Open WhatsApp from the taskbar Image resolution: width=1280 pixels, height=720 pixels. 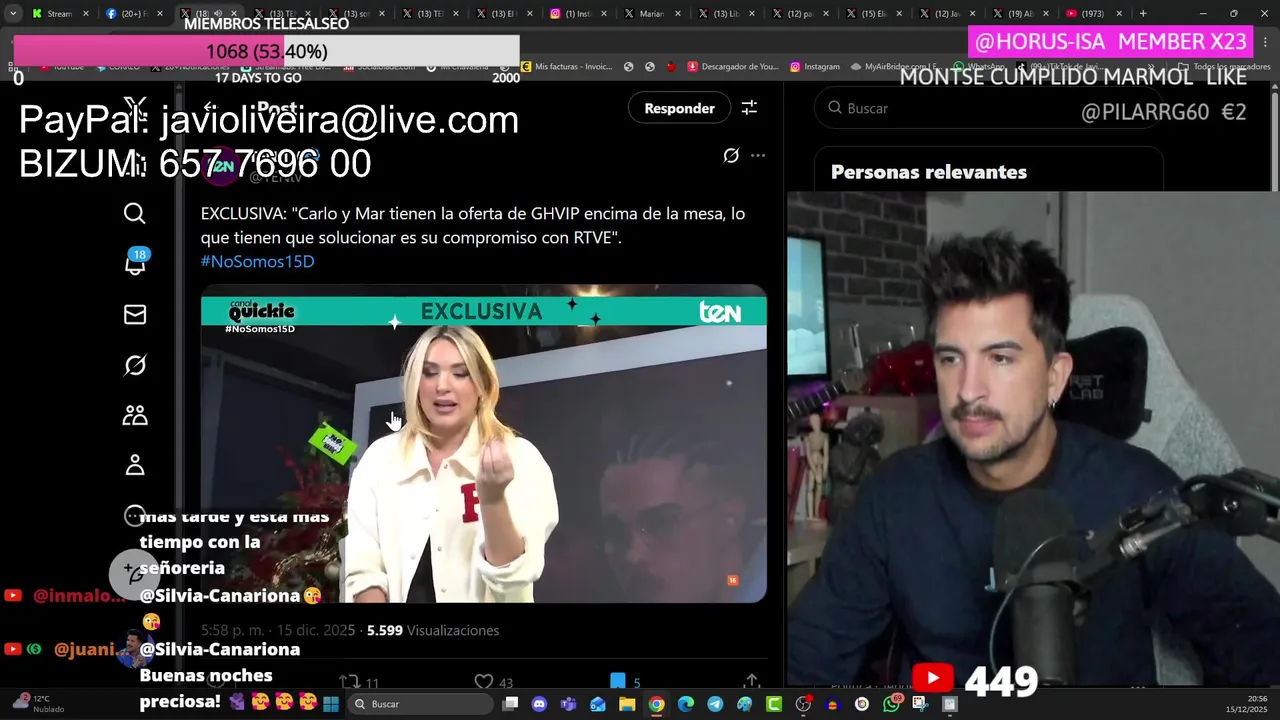click(x=891, y=704)
